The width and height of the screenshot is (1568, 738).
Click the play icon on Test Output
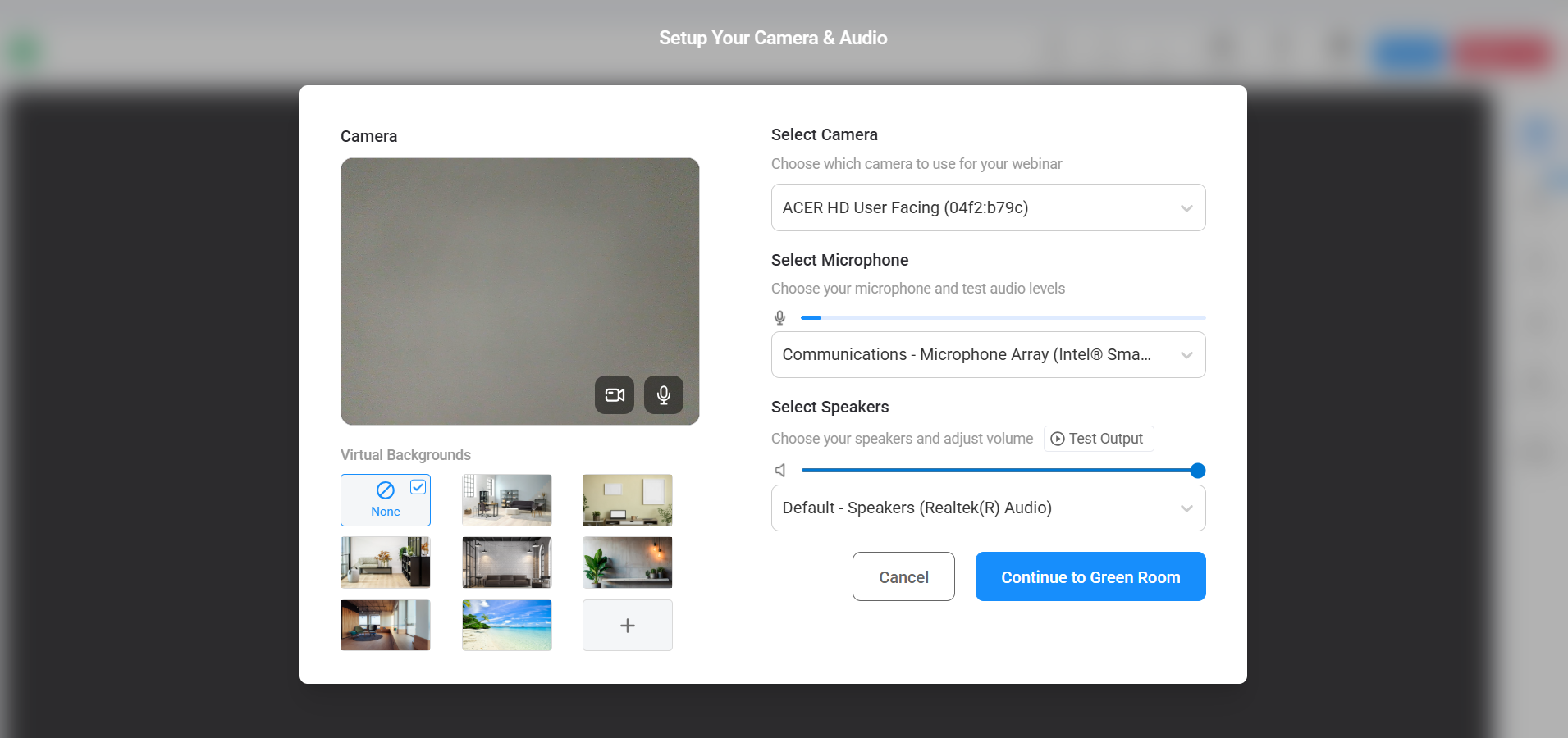click(1057, 438)
